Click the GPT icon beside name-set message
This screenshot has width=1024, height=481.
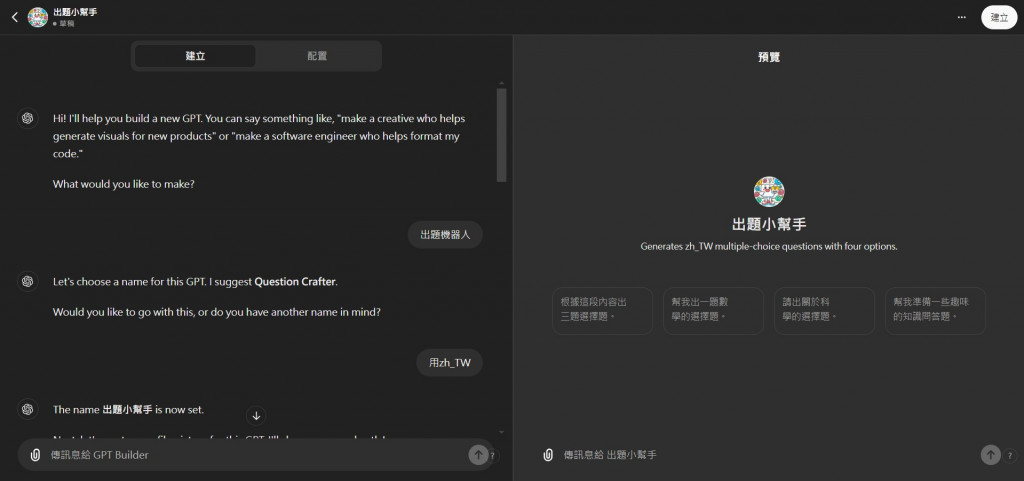pos(27,409)
